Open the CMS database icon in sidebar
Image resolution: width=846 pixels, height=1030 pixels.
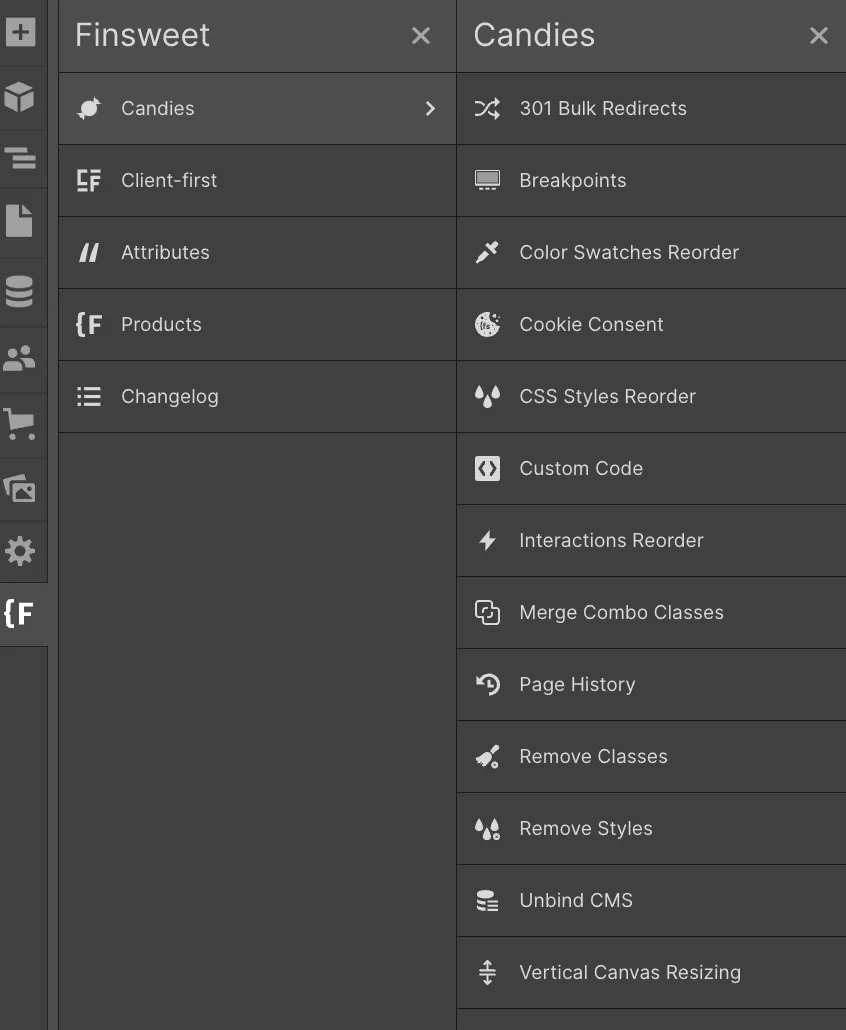point(19,291)
